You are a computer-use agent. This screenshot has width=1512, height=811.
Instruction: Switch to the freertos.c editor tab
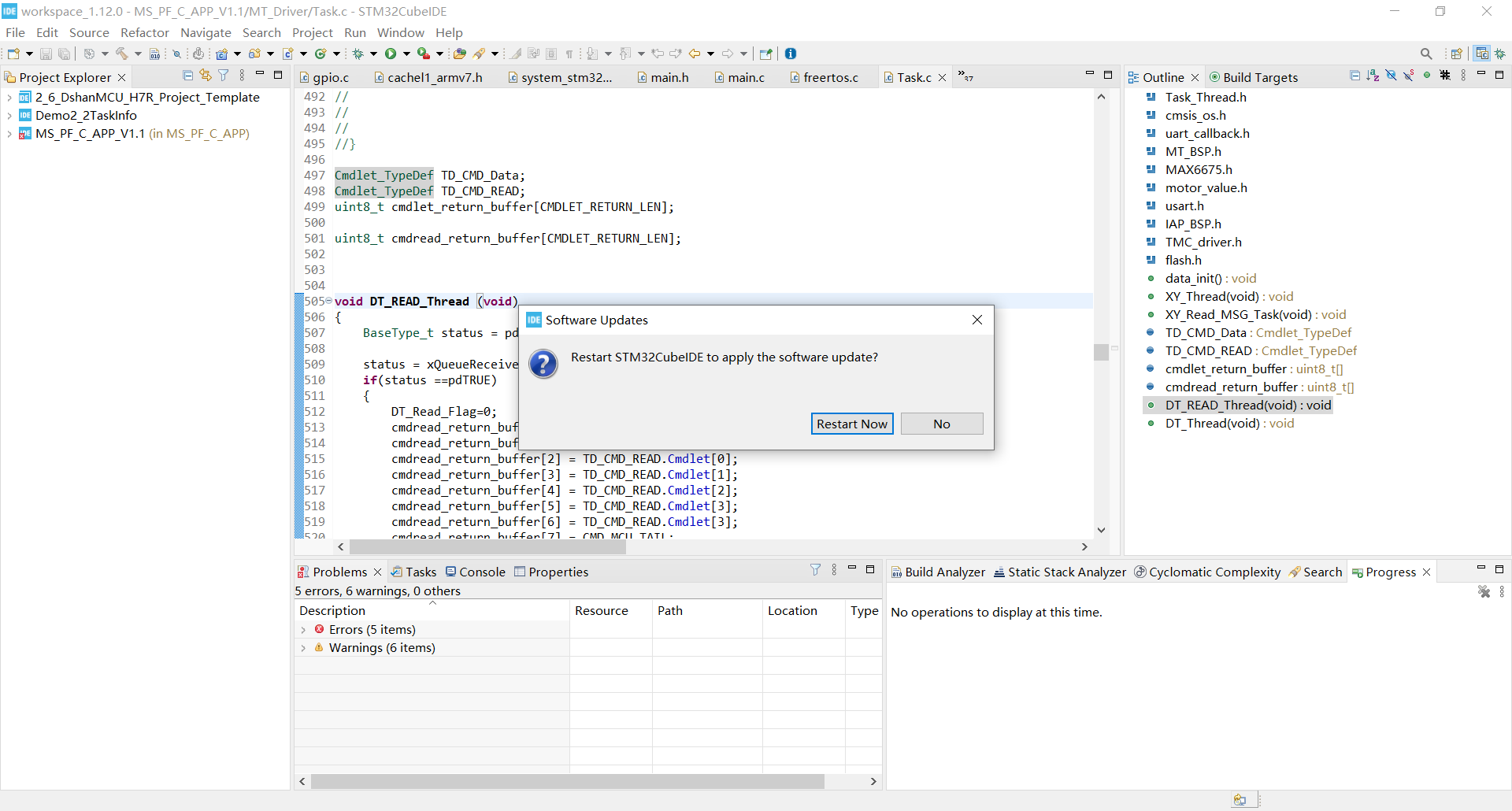click(824, 77)
